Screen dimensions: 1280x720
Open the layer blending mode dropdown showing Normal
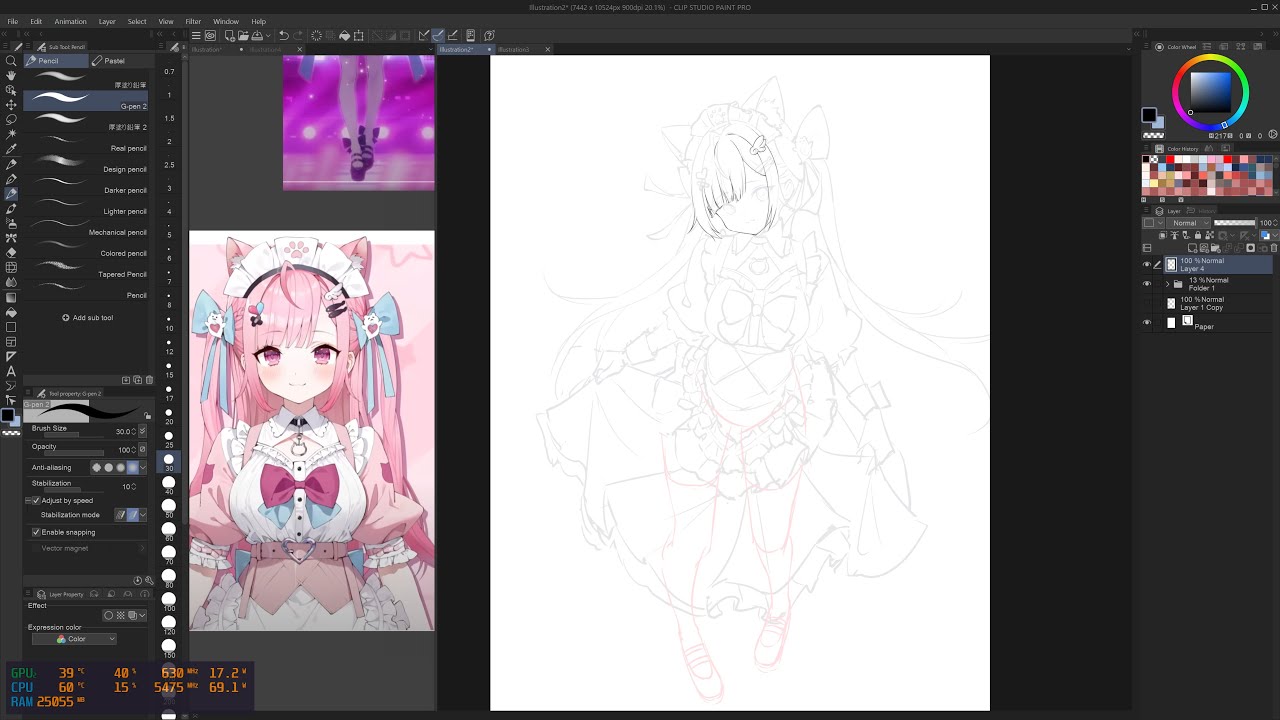pos(1189,223)
